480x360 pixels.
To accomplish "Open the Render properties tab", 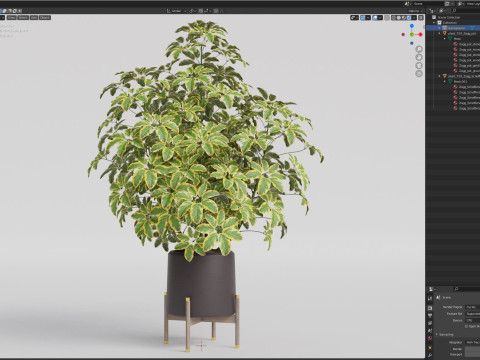I will [430, 308].
